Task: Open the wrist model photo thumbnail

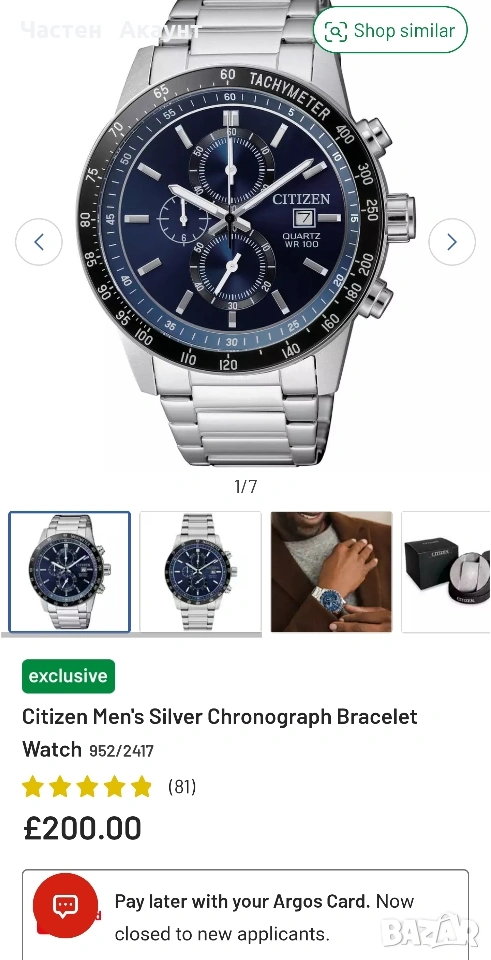Action: click(x=331, y=572)
